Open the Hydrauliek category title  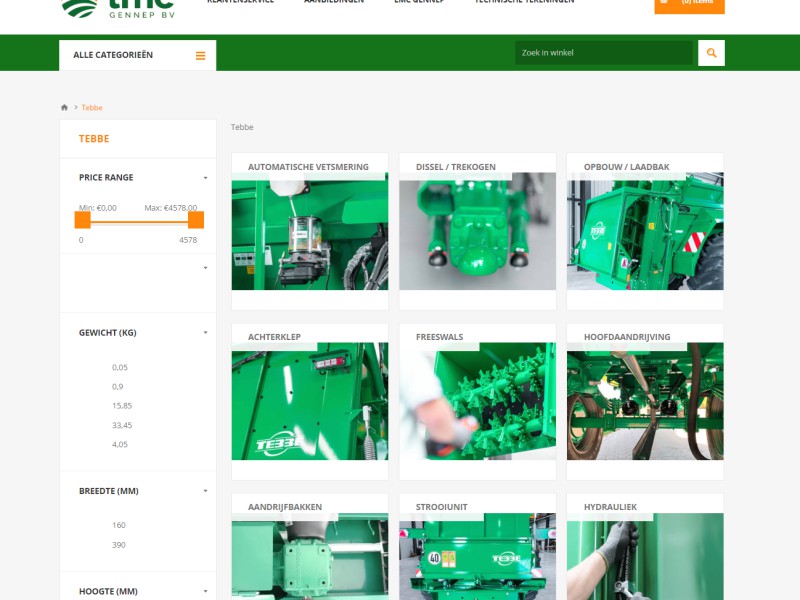tap(610, 507)
